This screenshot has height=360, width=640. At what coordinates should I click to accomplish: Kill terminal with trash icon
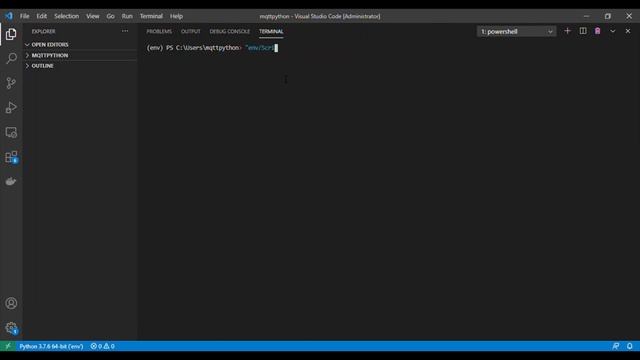598,31
